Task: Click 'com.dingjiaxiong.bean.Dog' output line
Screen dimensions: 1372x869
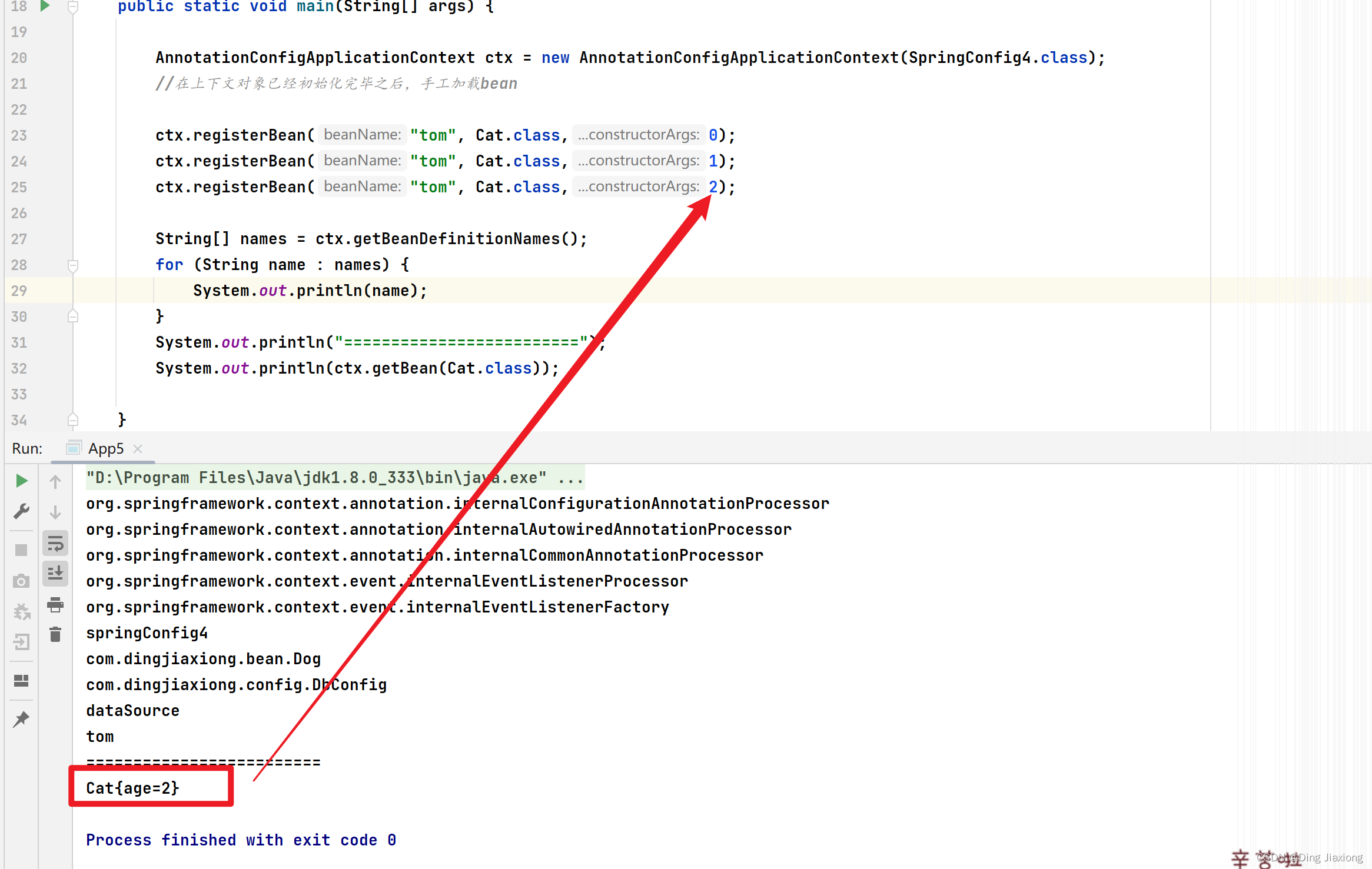Action: tap(203, 659)
